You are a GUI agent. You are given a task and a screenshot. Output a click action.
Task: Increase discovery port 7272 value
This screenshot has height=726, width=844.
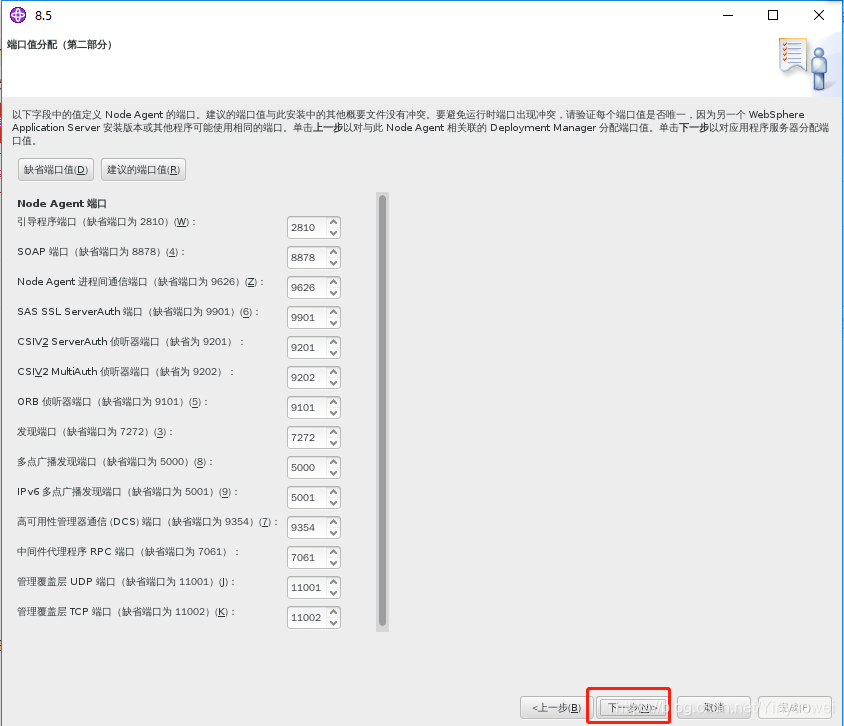[x=334, y=433]
